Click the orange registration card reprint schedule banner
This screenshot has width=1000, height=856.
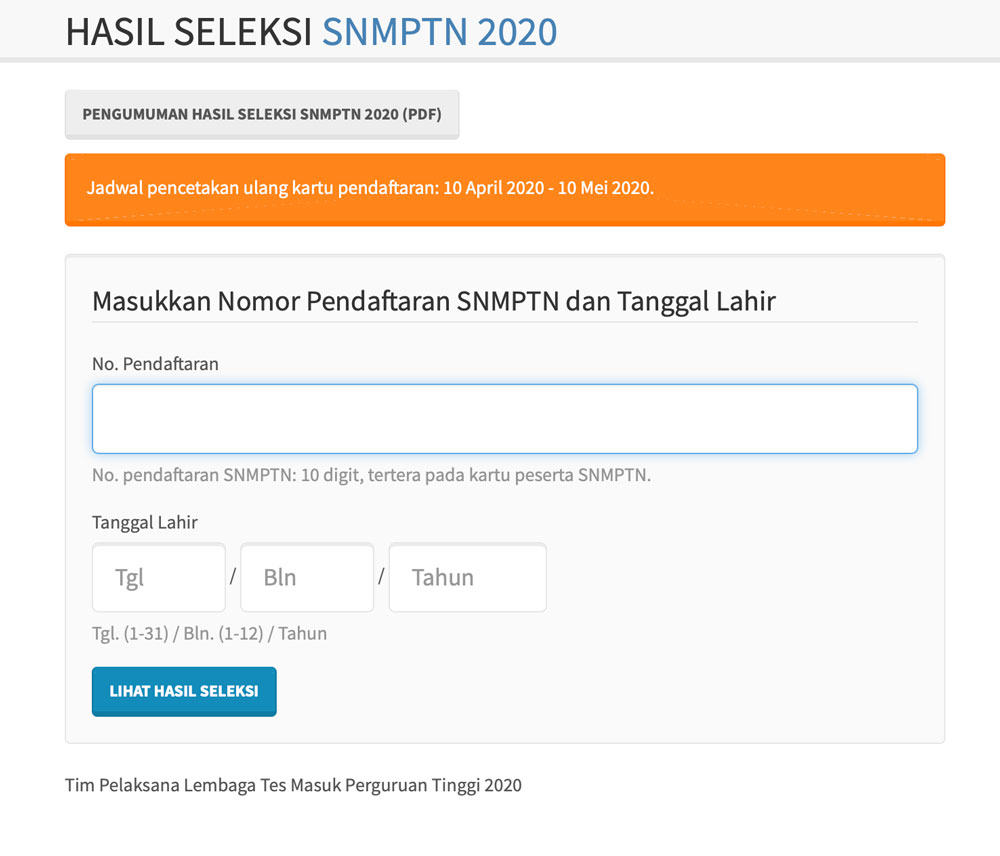(x=505, y=189)
